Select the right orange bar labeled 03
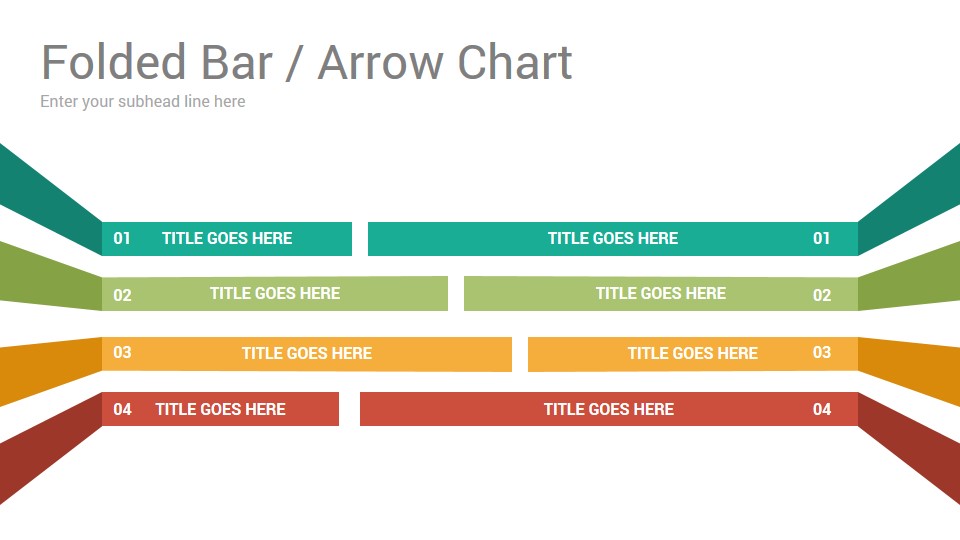Image resolution: width=960 pixels, height=540 pixels. 693,354
